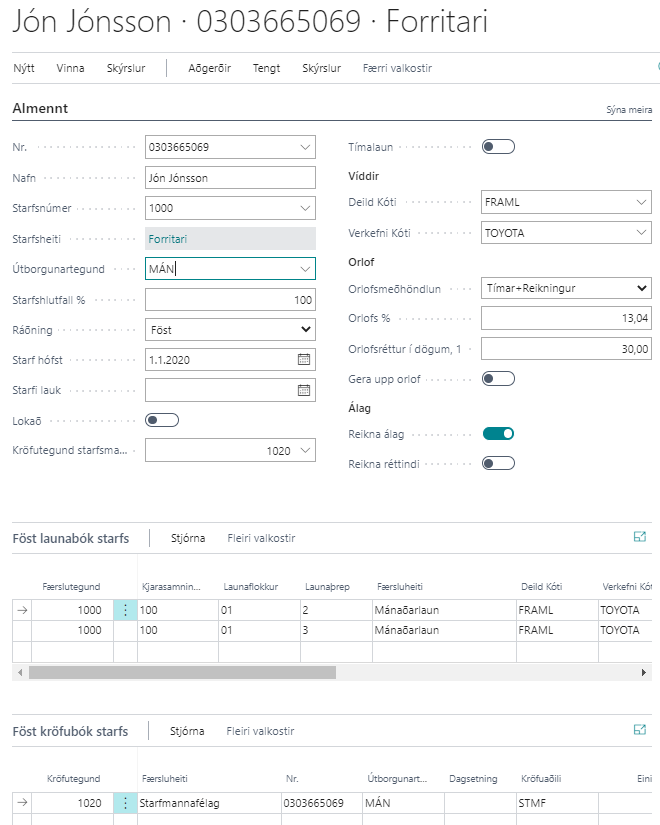This screenshot has height=825, width=660.
Task: Open calendar picker for Starfi lauk date
Action: 304,390
